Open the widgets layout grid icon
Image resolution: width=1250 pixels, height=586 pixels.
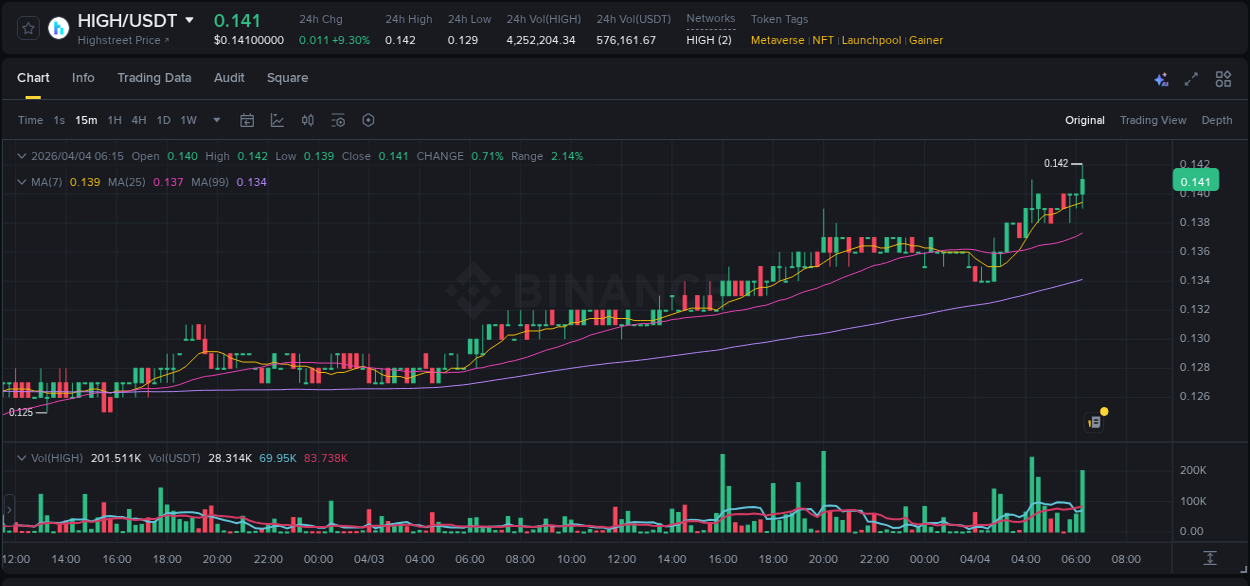point(1223,78)
